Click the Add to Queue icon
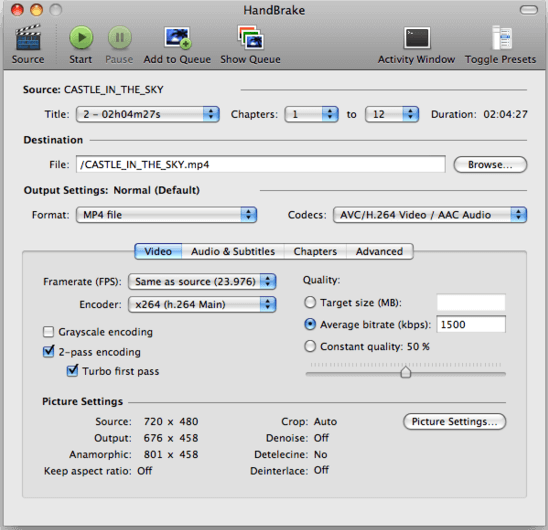 (x=178, y=37)
